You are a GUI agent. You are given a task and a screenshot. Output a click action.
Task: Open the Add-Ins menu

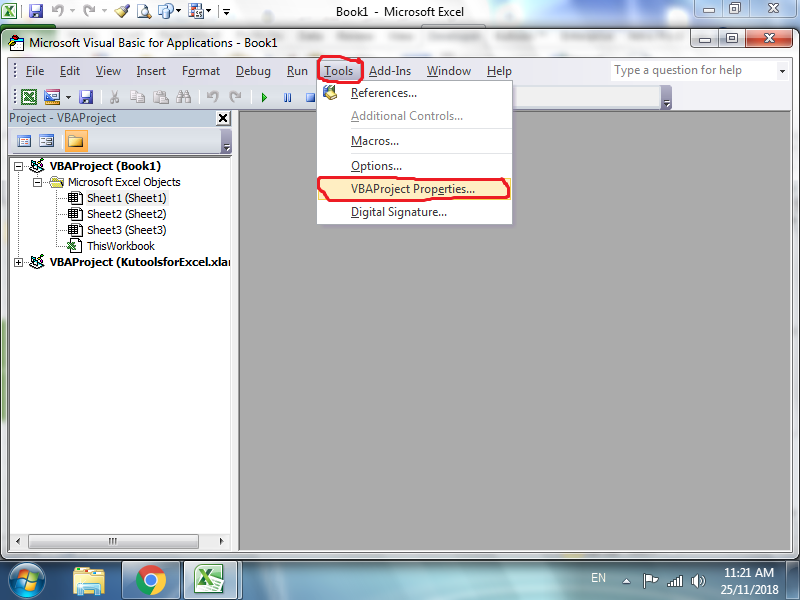pos(390,71)
